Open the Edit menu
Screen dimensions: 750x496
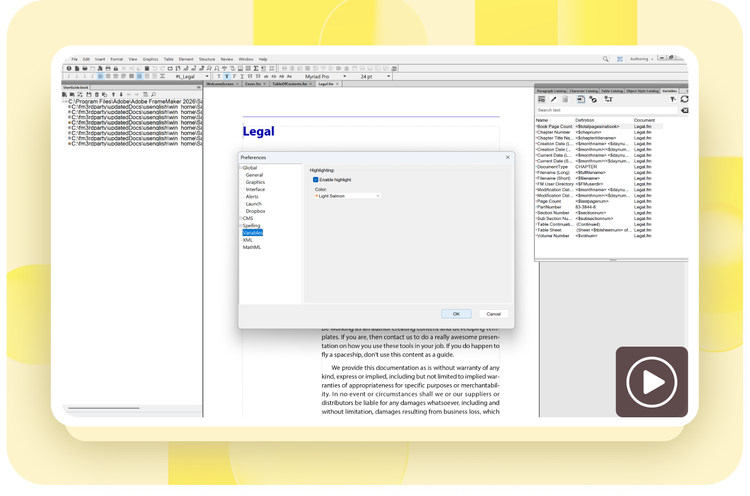pyautogui.click(x=86, y=59)
